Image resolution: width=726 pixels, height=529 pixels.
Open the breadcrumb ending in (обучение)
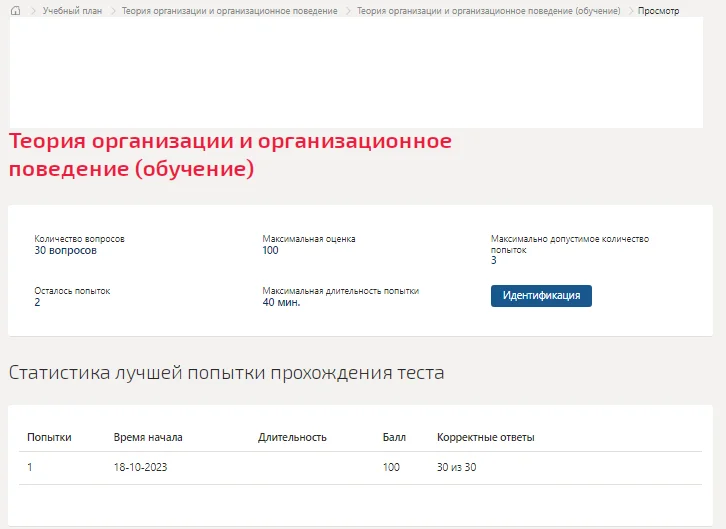pos(488,11)
